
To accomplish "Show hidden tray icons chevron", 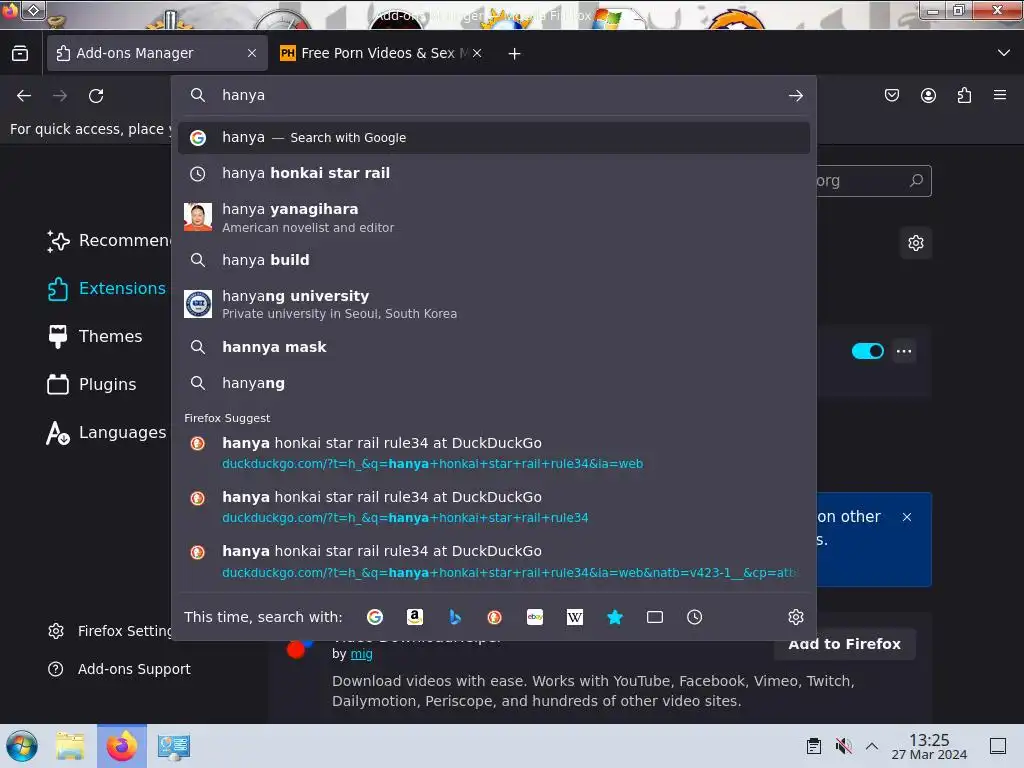I will 872,746.
